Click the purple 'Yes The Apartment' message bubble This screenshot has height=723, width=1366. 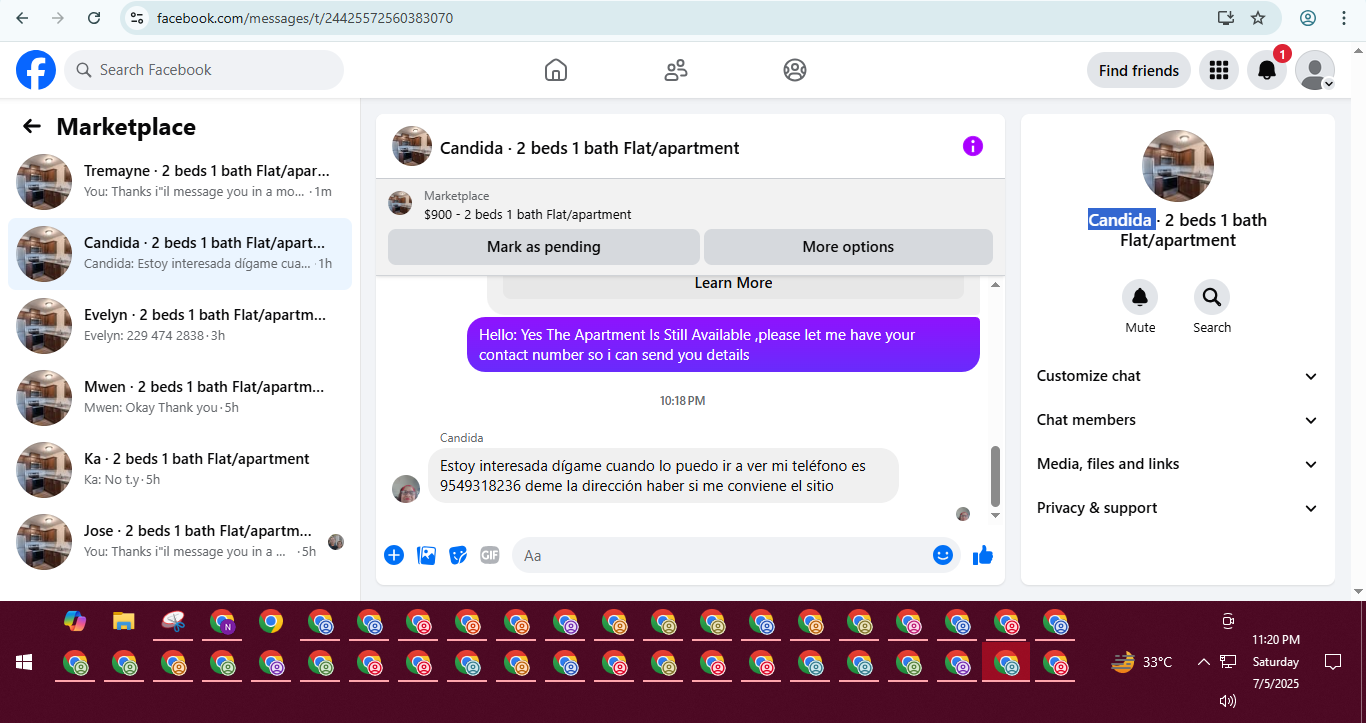tap(723, 345)
